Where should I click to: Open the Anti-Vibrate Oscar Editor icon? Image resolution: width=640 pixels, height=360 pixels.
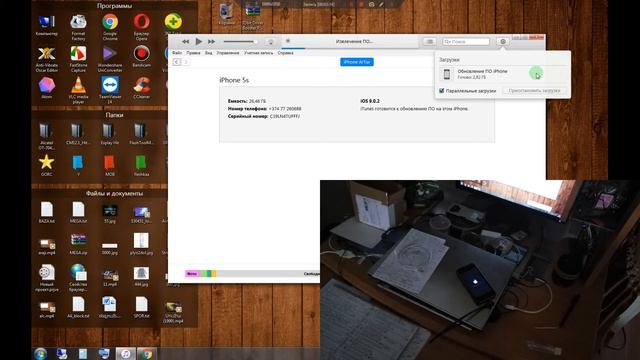coord(47,59)
